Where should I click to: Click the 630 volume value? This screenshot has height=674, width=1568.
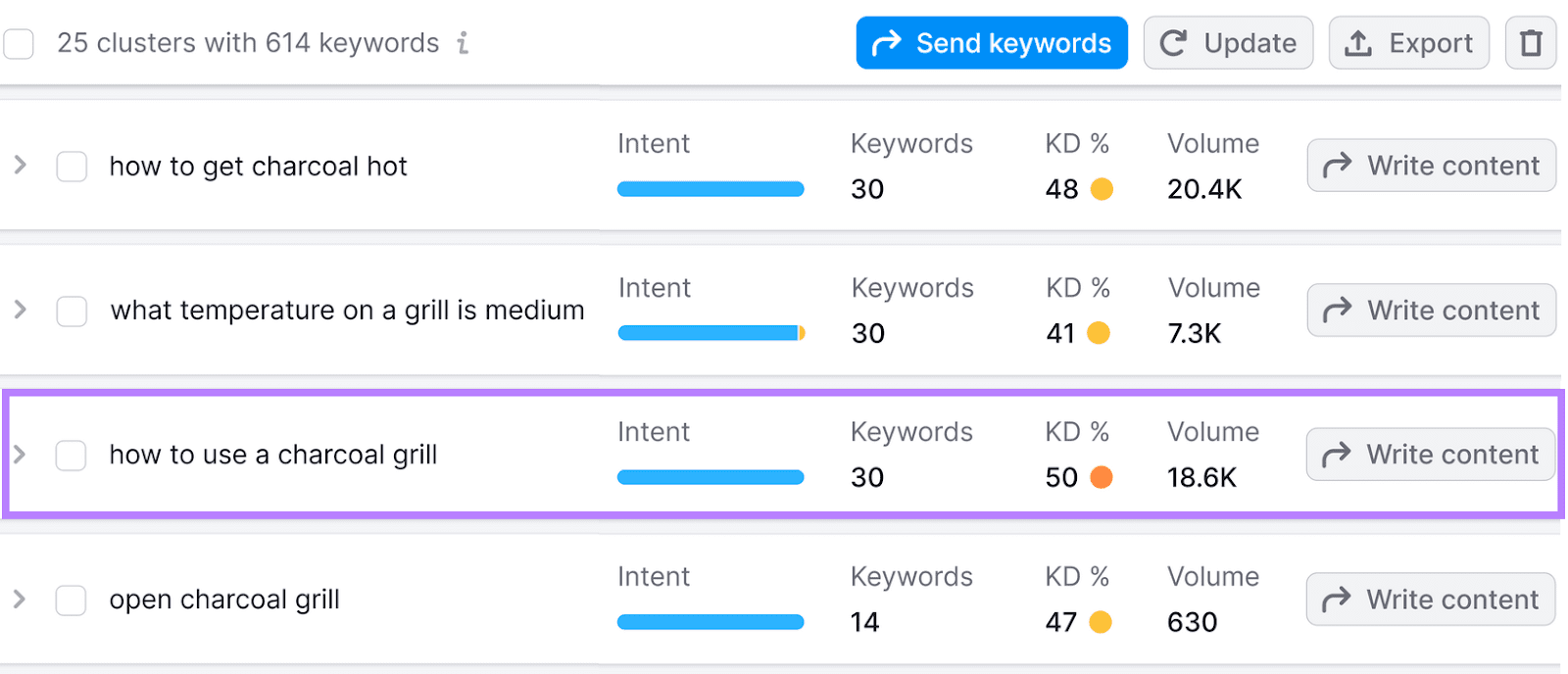pos(1193,622)
